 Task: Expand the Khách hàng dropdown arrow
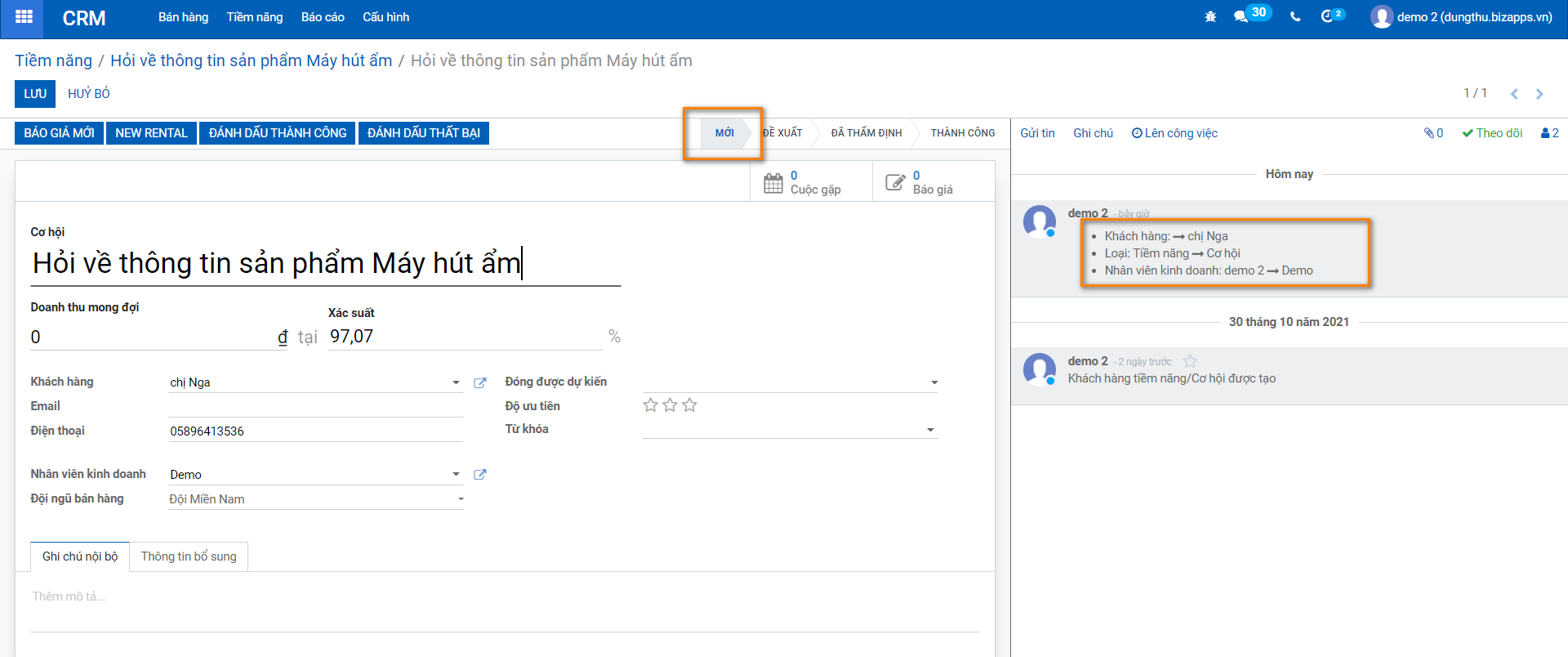(456, 382)
